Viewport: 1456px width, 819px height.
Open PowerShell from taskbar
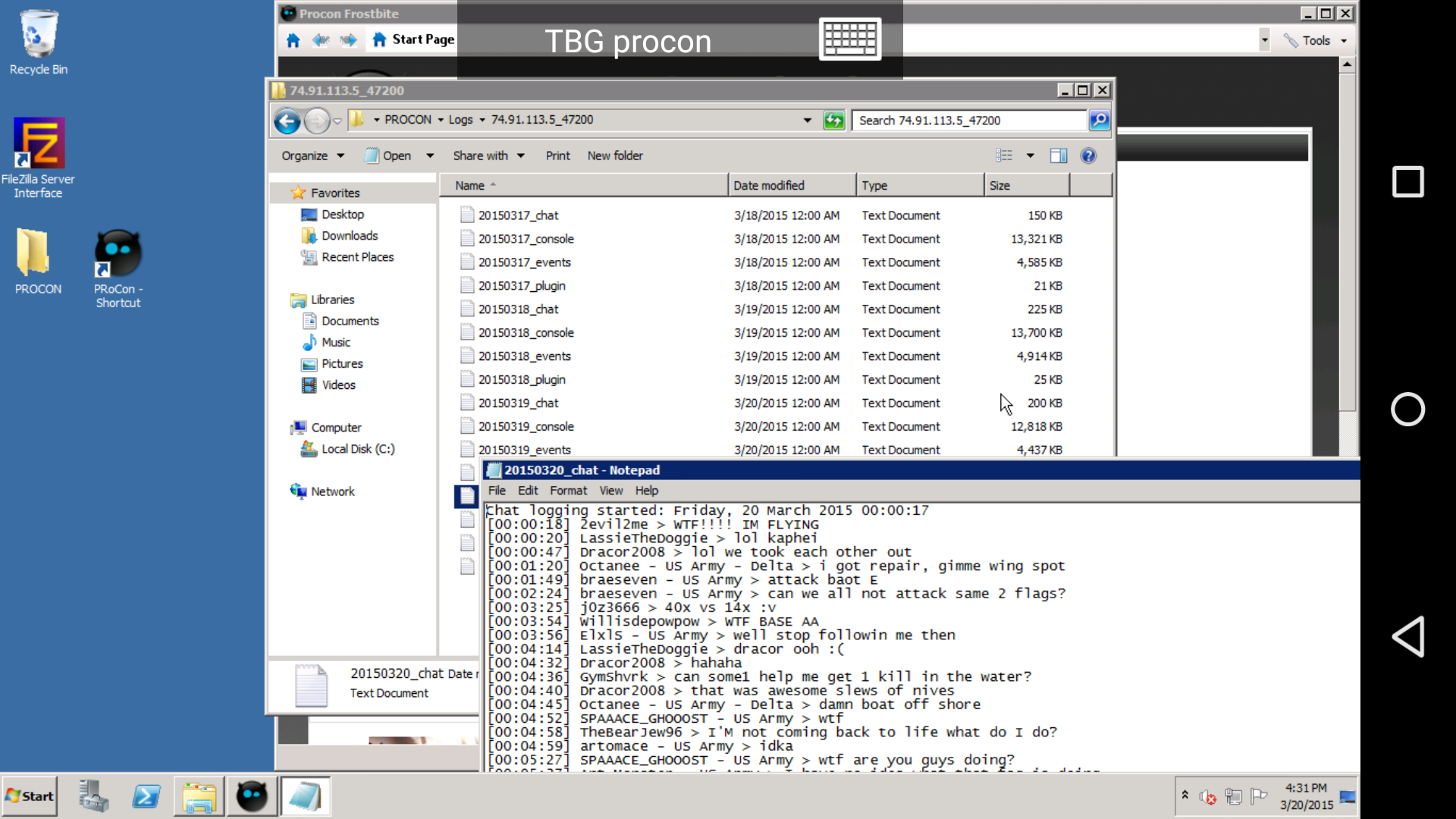(146, 796)
